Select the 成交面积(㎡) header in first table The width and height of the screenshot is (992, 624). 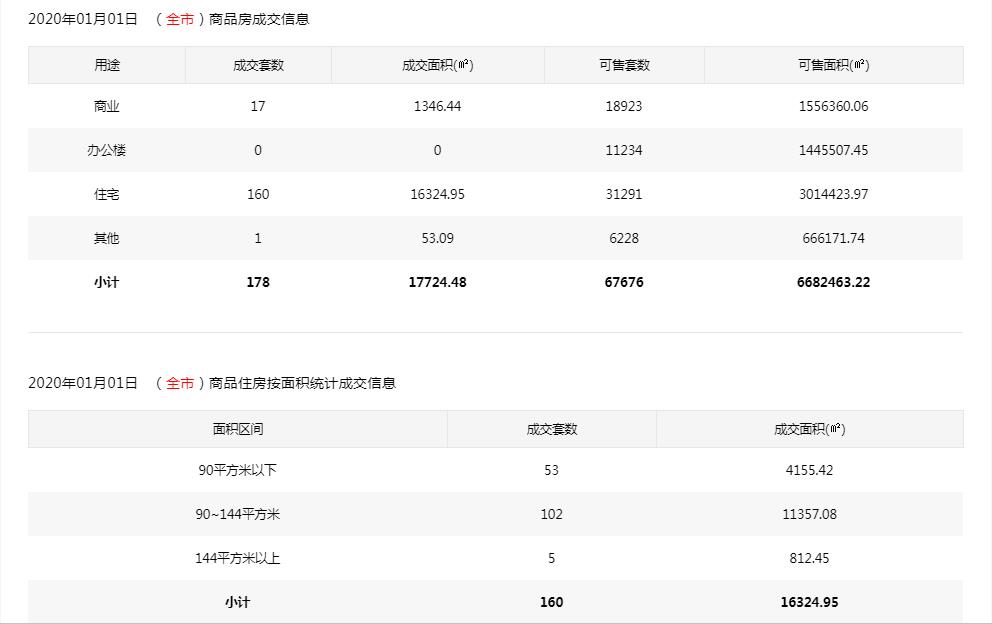click(437, 65)
